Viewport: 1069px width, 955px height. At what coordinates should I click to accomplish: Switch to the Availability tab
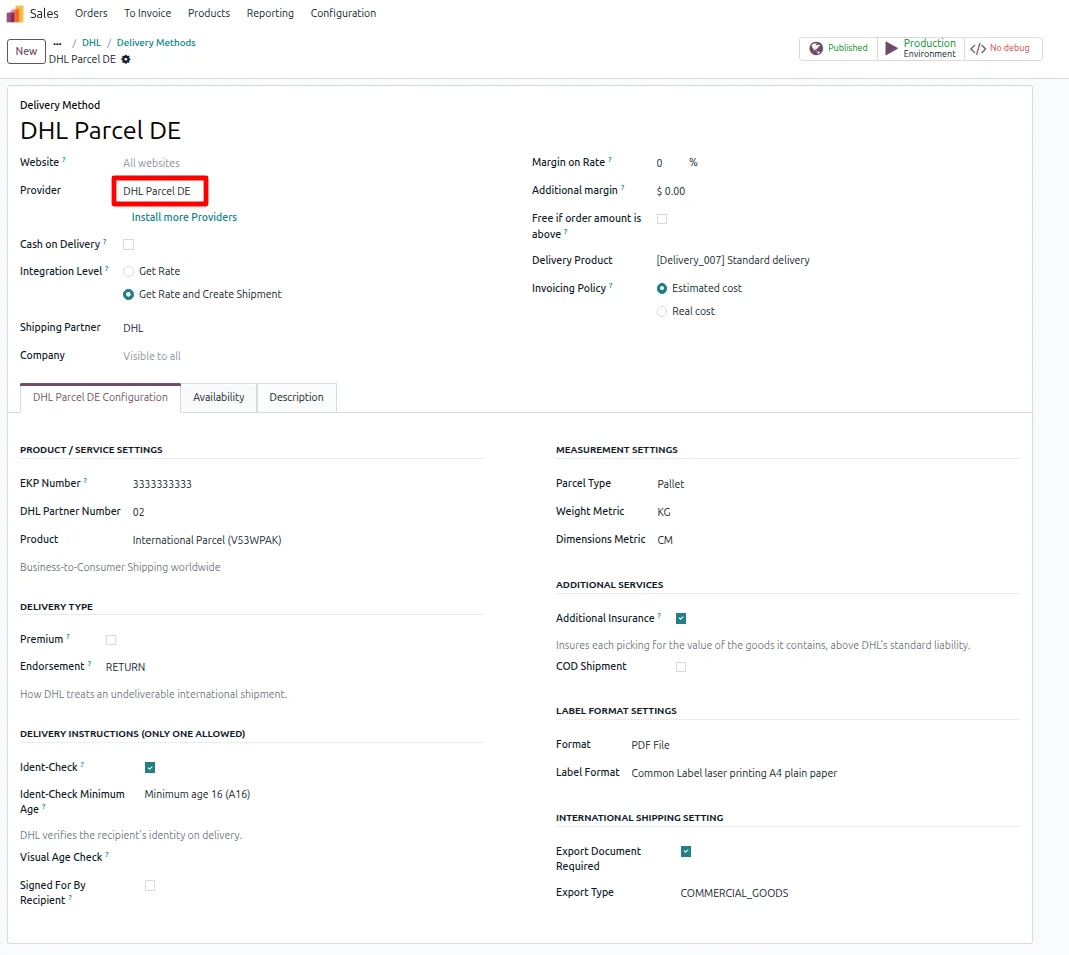(x=218, y=397)
